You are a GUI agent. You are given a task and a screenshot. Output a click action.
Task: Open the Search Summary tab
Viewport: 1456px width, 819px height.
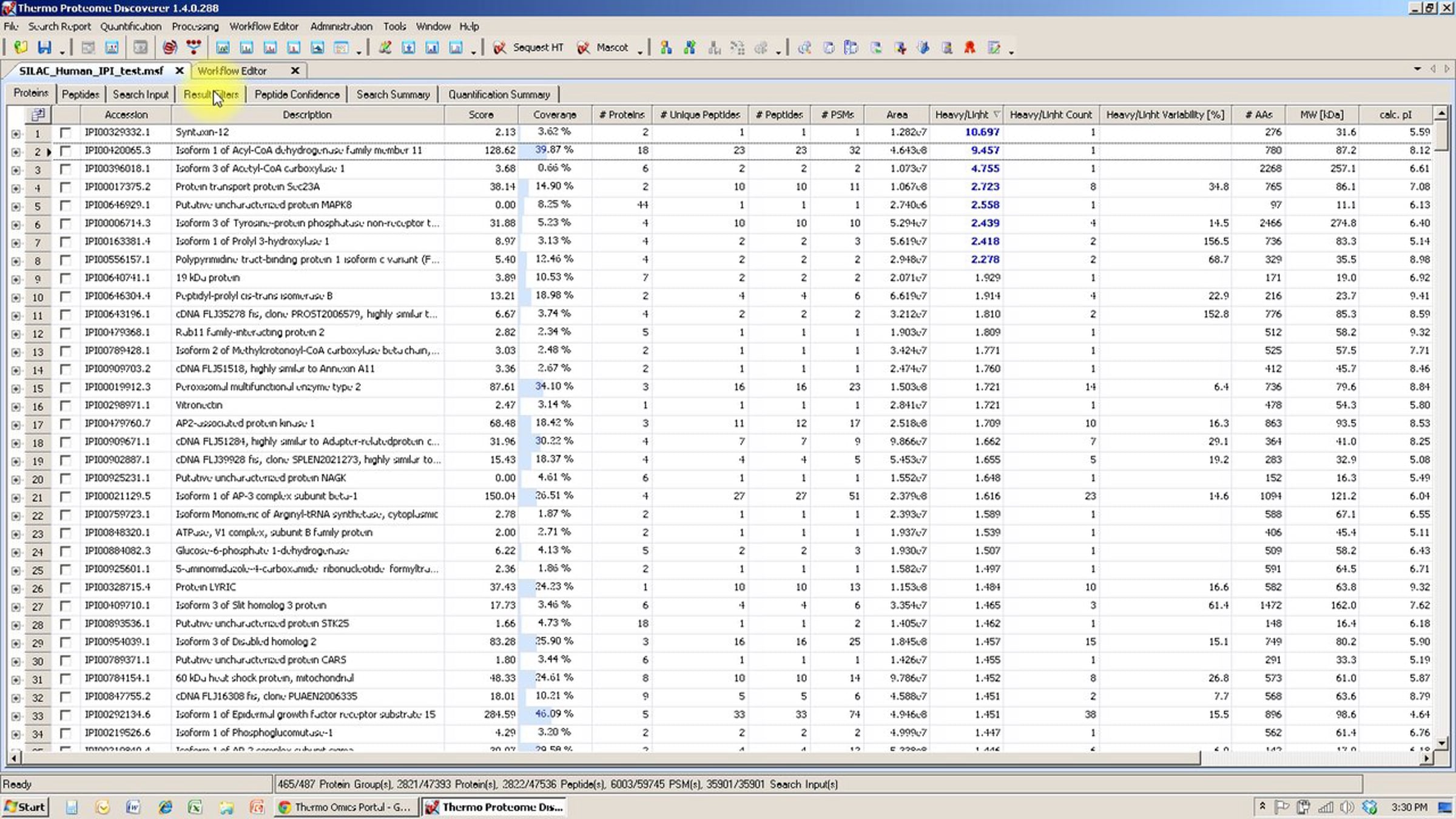point(393,94)
